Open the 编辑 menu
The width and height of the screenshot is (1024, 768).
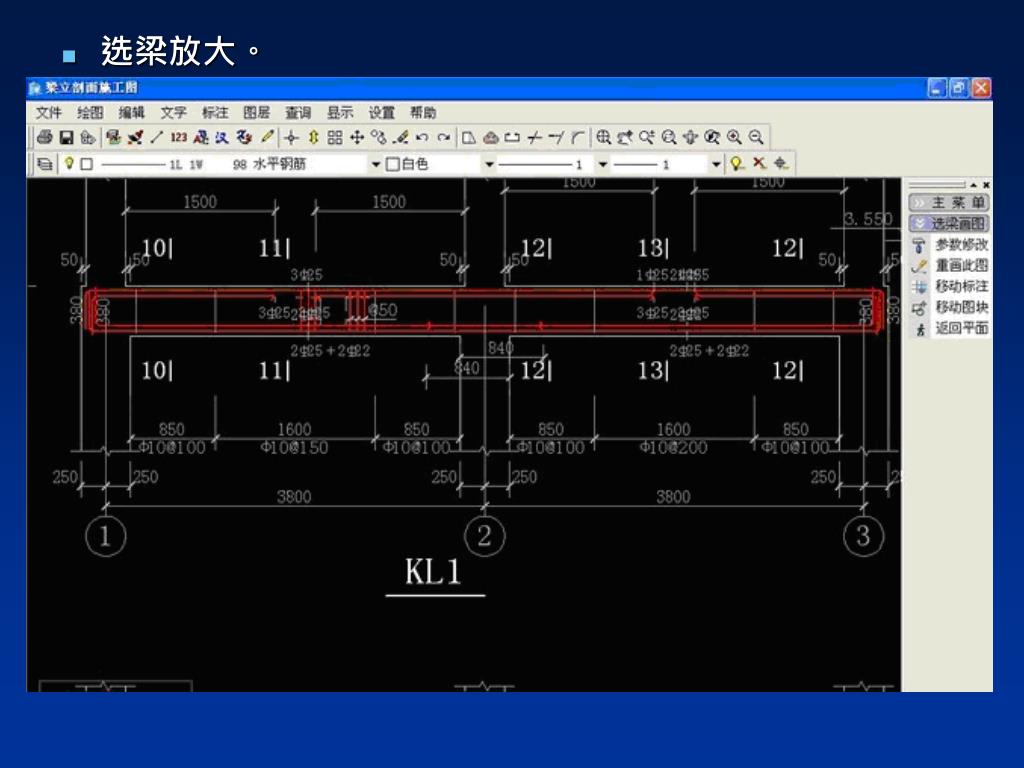coord(131,112)
